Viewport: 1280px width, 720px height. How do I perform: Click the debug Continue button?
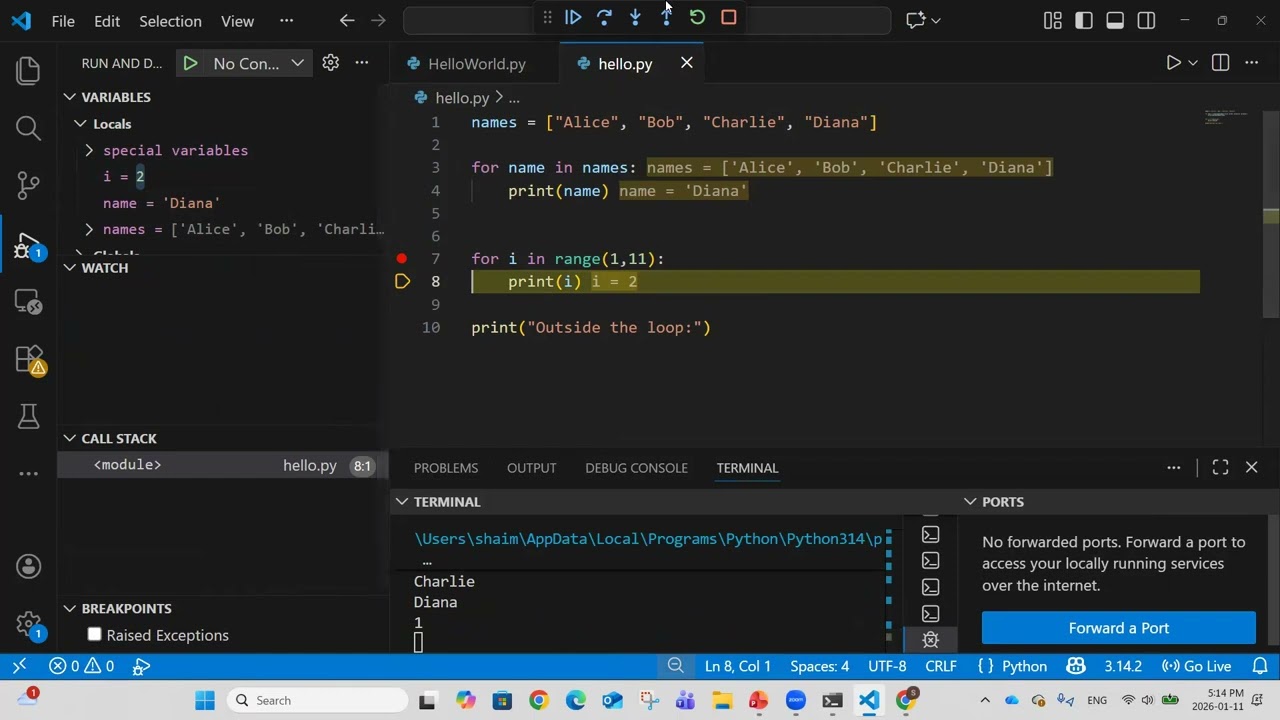pos(573,17)
